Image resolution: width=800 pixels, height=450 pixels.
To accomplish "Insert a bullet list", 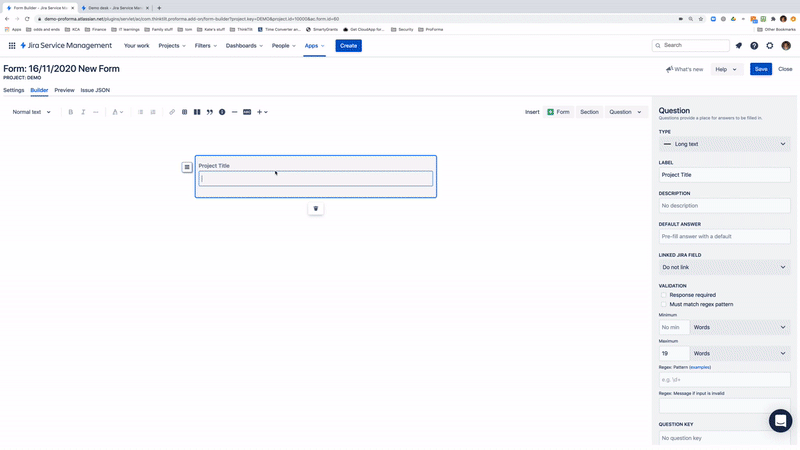I will (140, 112).
